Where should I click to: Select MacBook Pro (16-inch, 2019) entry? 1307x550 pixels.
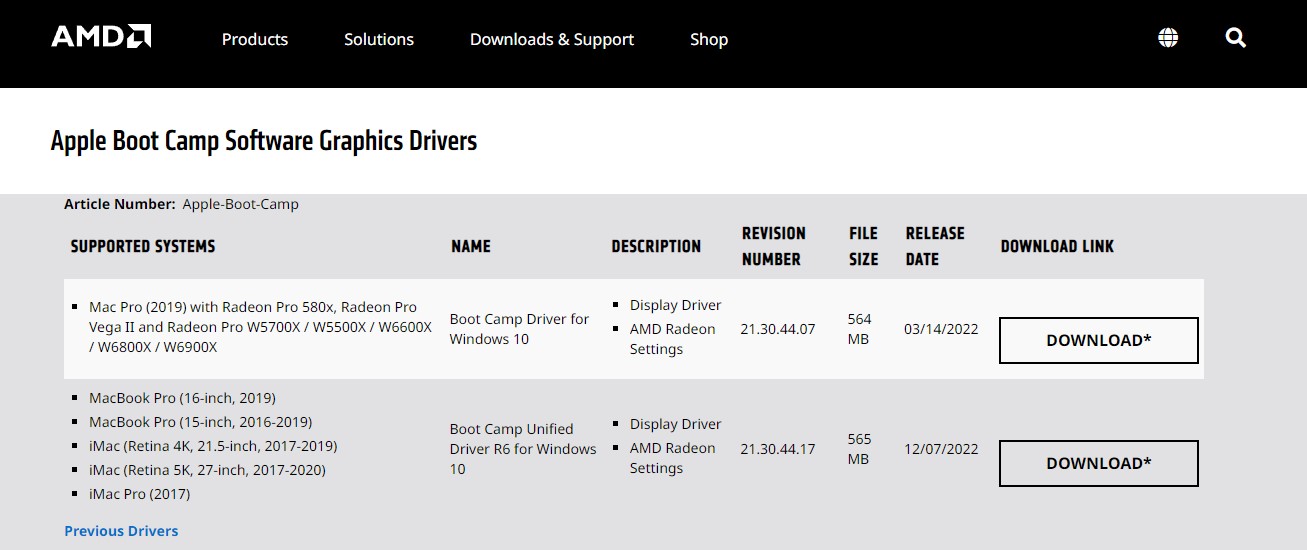point(182,398)
